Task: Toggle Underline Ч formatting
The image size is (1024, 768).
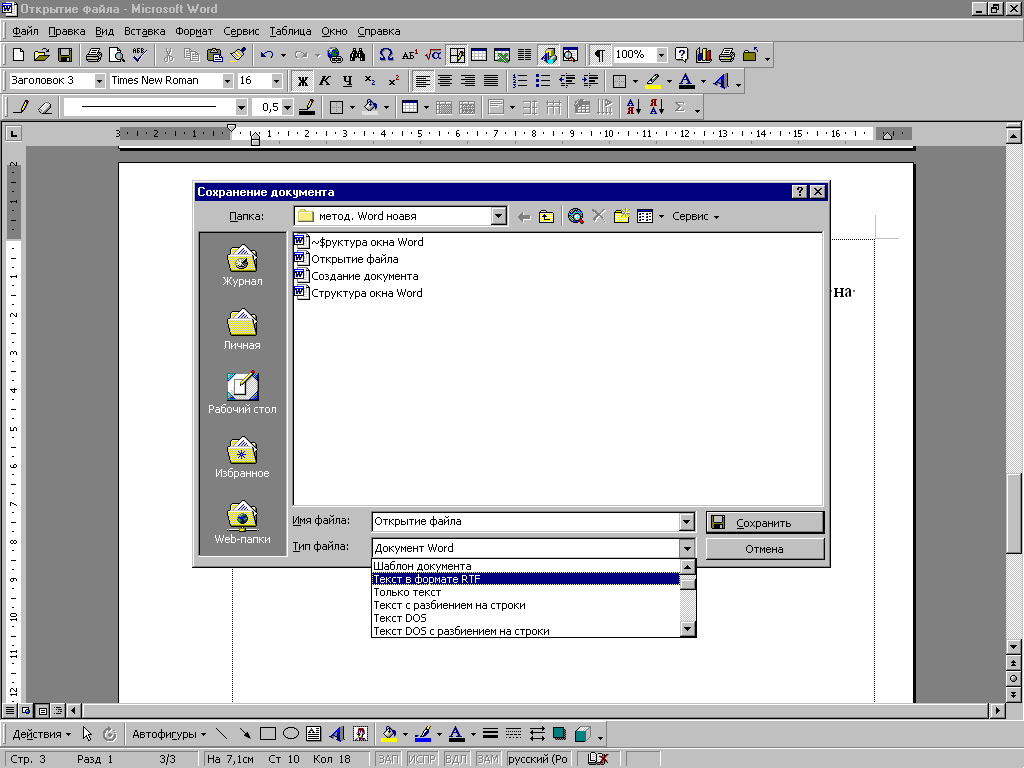Action: coord(347,81)
